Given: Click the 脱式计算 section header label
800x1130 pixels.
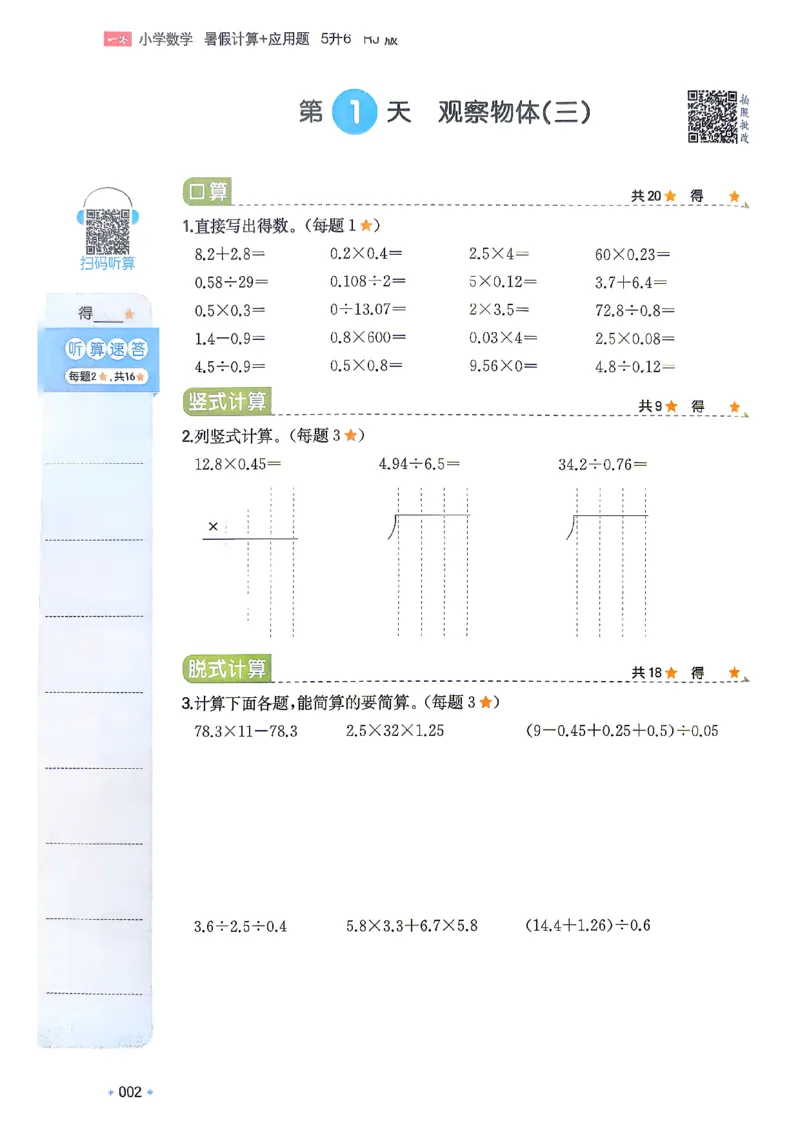Looking at the screenshot, I should pos(227,668).
